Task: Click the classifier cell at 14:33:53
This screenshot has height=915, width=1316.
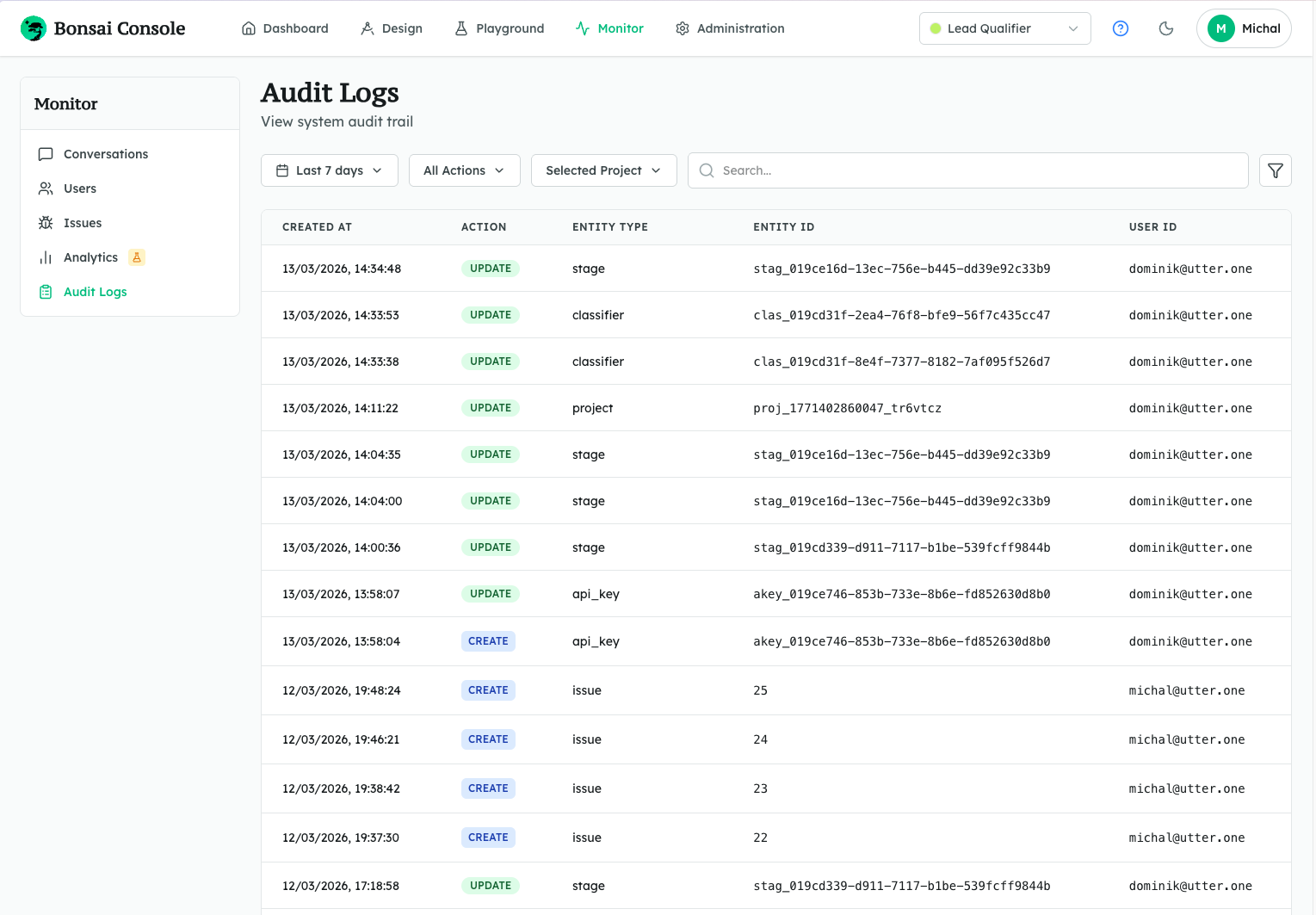Action: point(598,315)
